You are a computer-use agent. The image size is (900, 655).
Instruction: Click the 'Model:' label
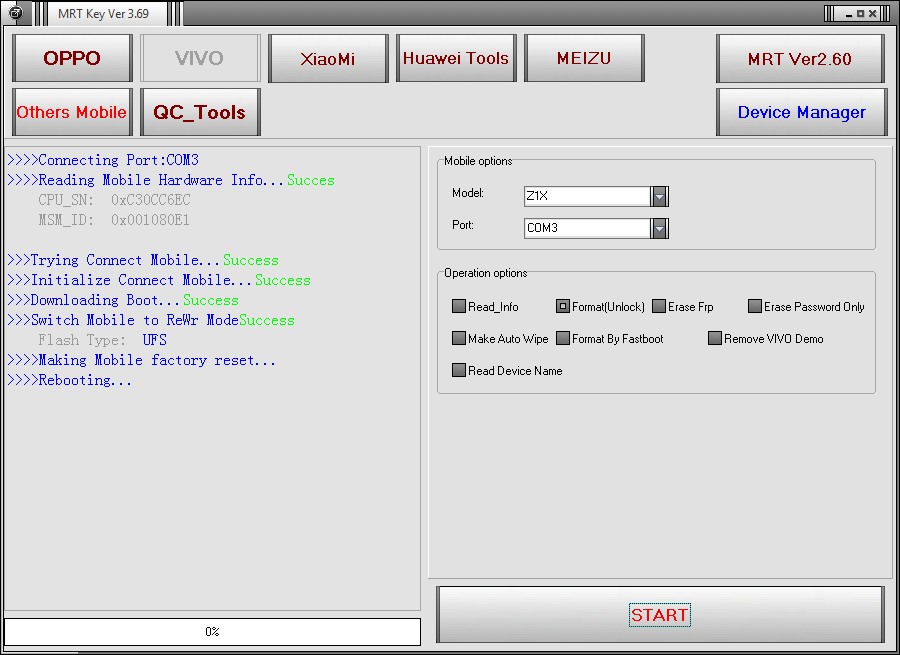(468, 193)
